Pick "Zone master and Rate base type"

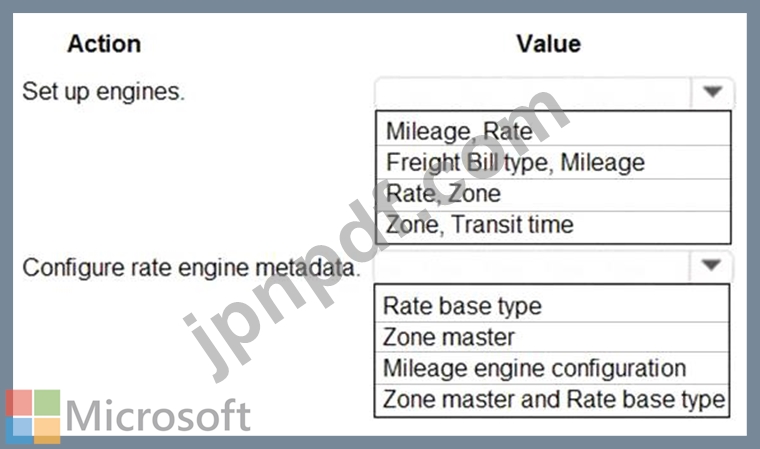pos(553,399)
